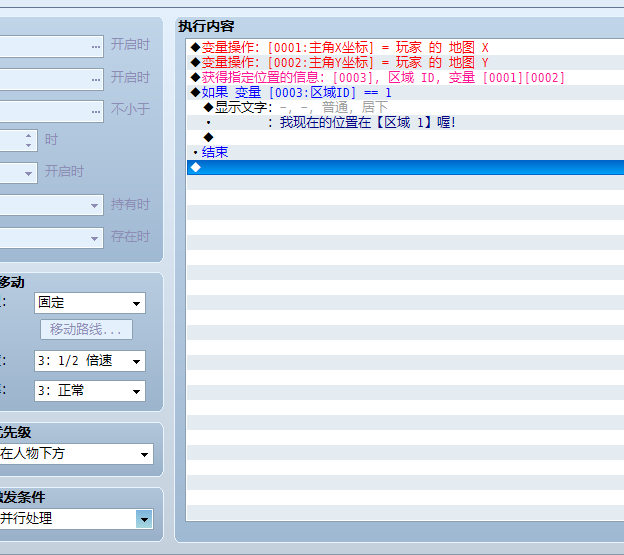
Task: Click ellipsis button beside second 开启时 field
Action: [96, 79]
